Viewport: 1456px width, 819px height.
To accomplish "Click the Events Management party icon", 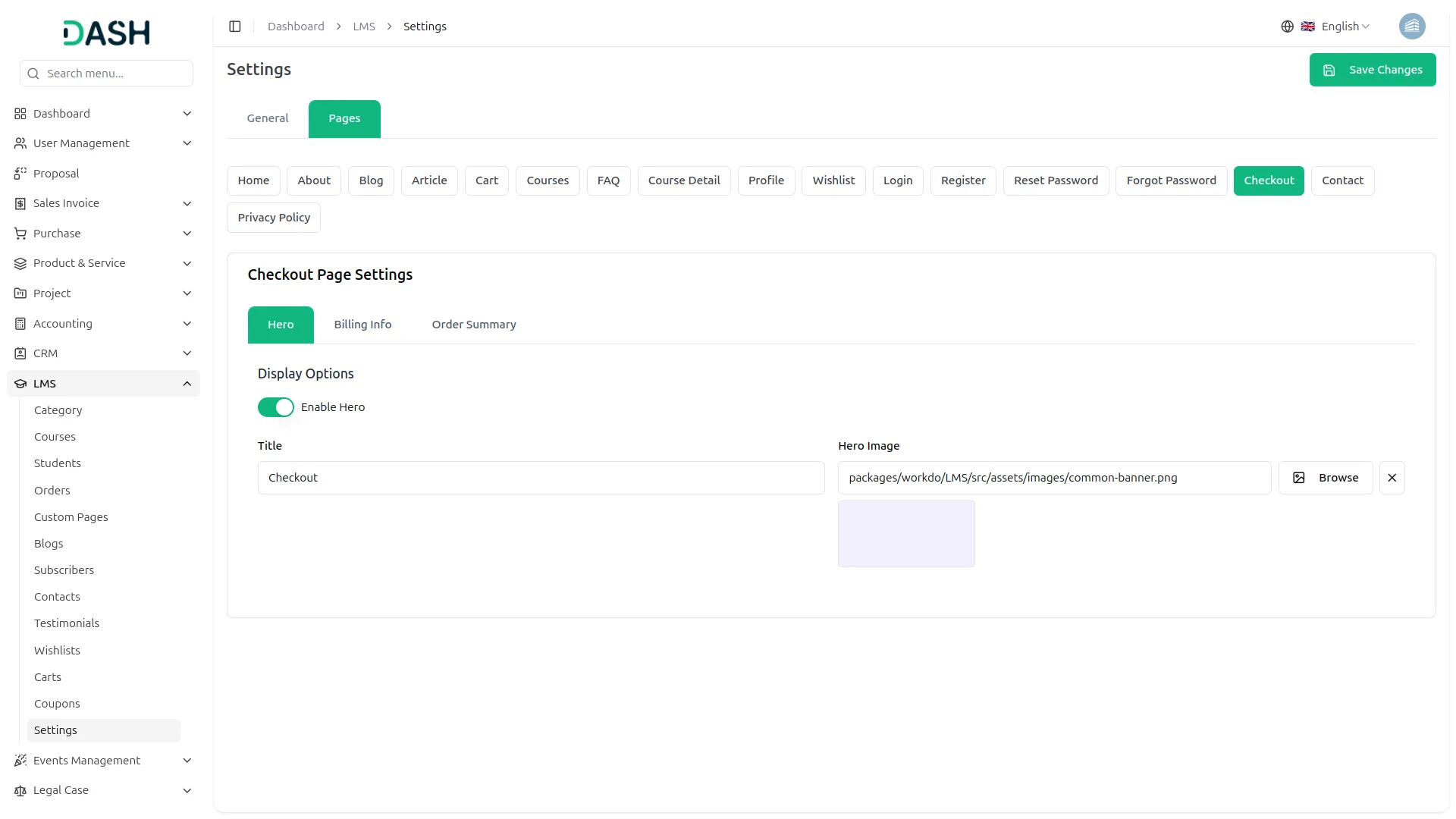I will [x=20, y=761].
